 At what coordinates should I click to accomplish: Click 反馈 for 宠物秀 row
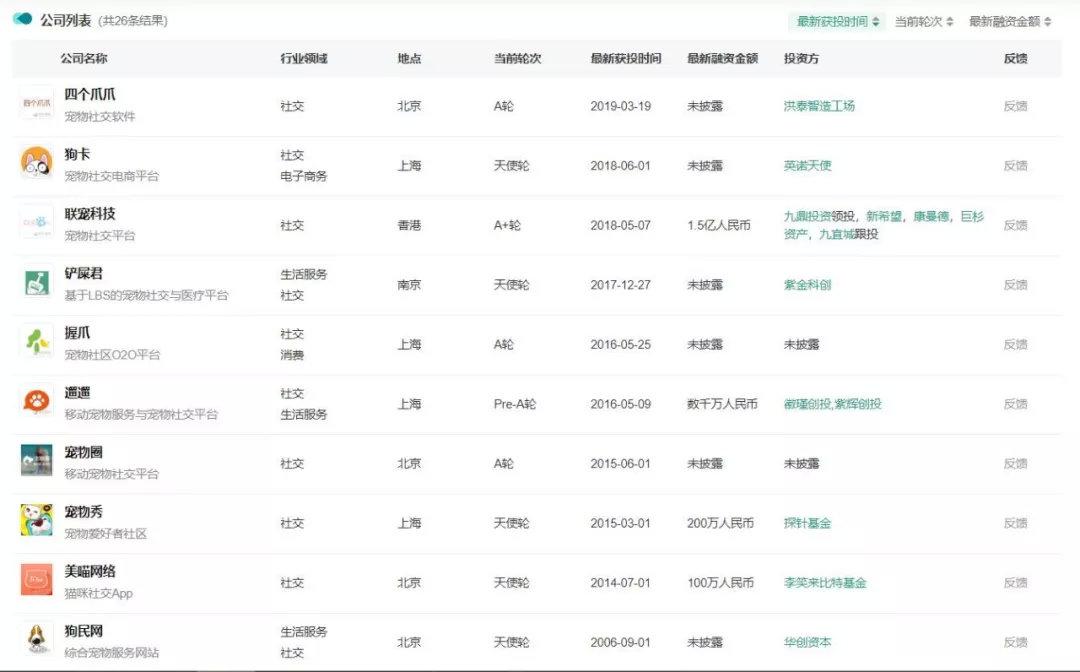1015,523
